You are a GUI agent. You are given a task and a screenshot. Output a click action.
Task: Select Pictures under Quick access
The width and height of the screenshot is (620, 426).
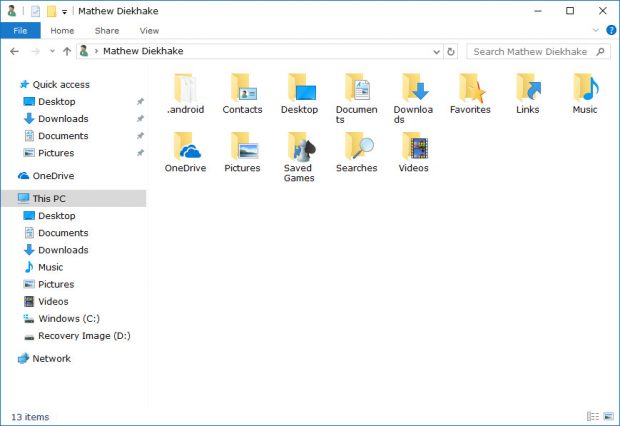coord(56,153)
